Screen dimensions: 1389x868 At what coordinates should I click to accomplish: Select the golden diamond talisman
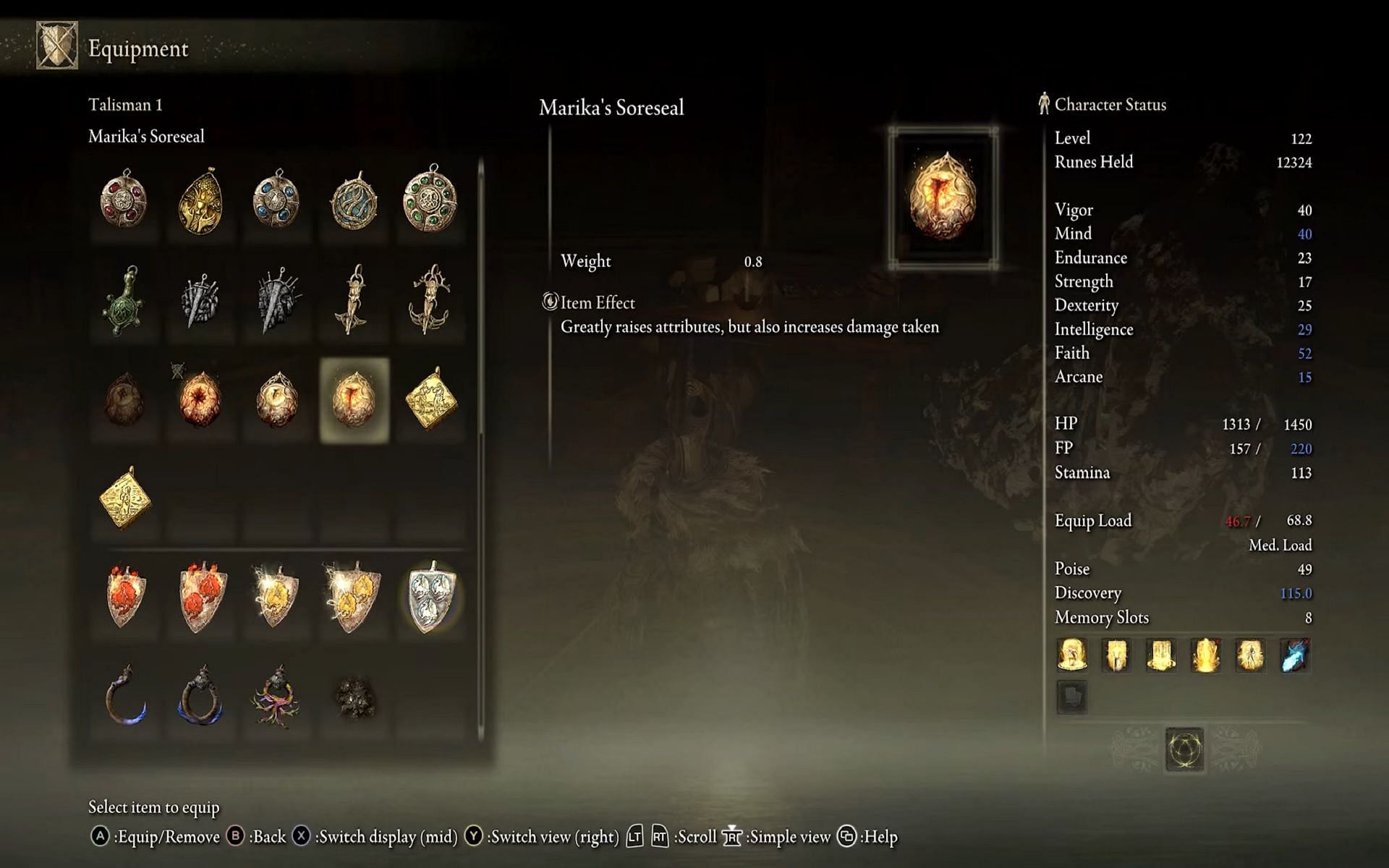click(x=430, y=400)
